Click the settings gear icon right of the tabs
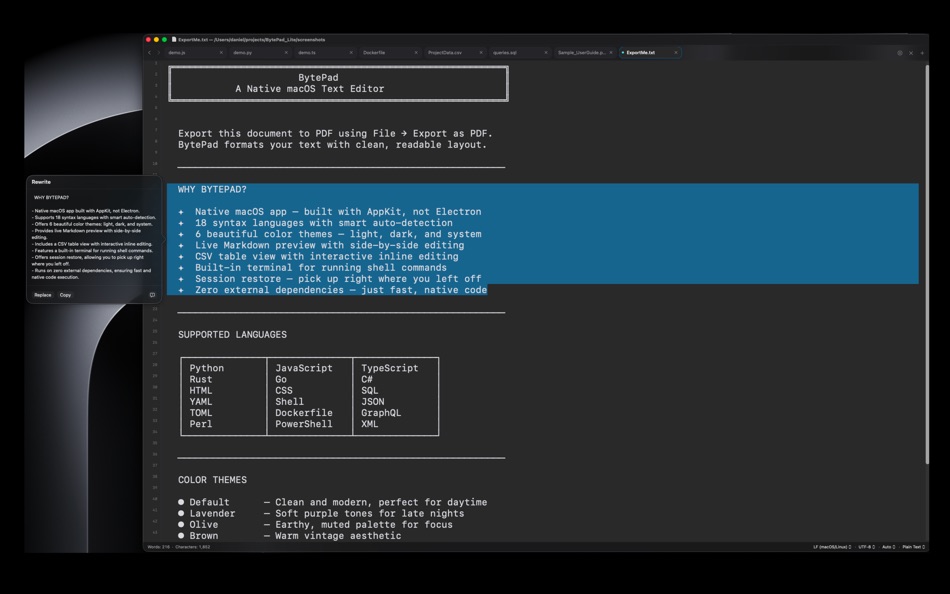This screenshot has height=594, width=950. (900, 52)
